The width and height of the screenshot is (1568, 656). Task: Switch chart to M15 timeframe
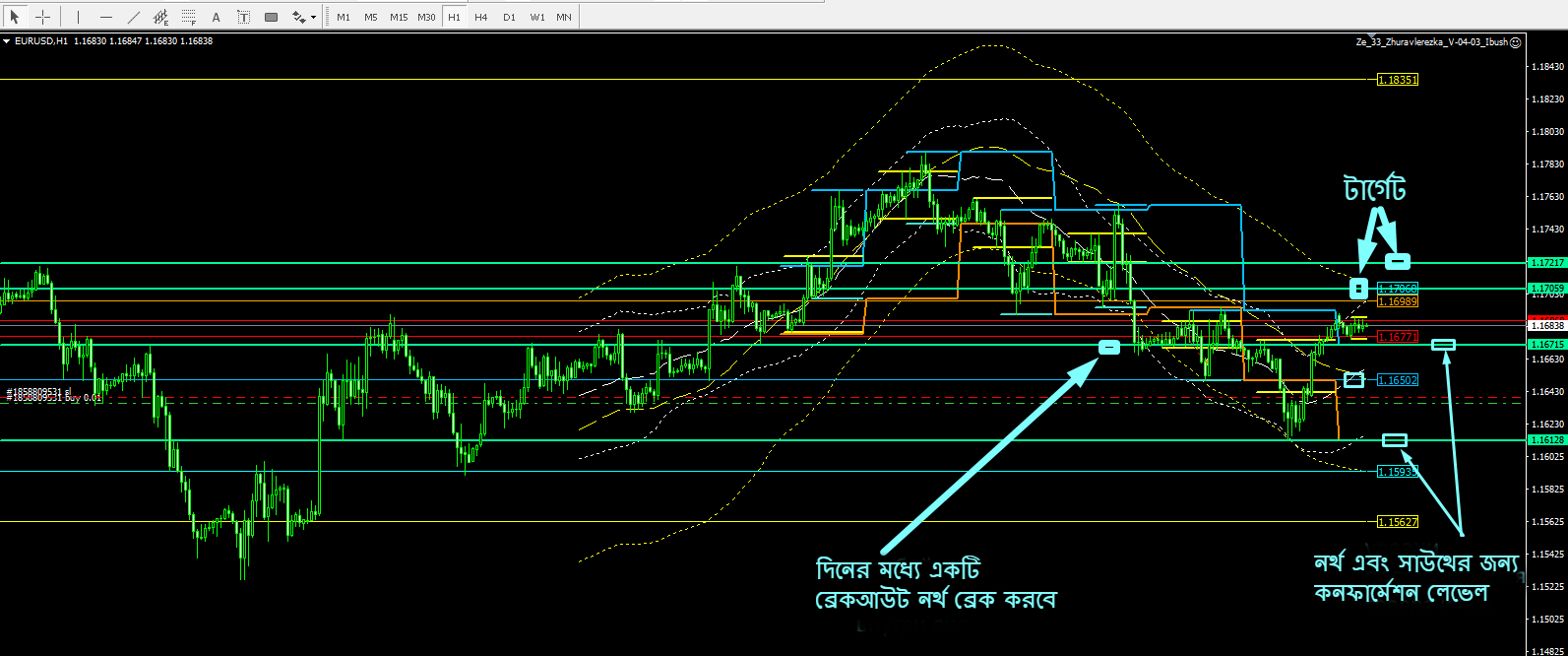(x=399, y=17)
